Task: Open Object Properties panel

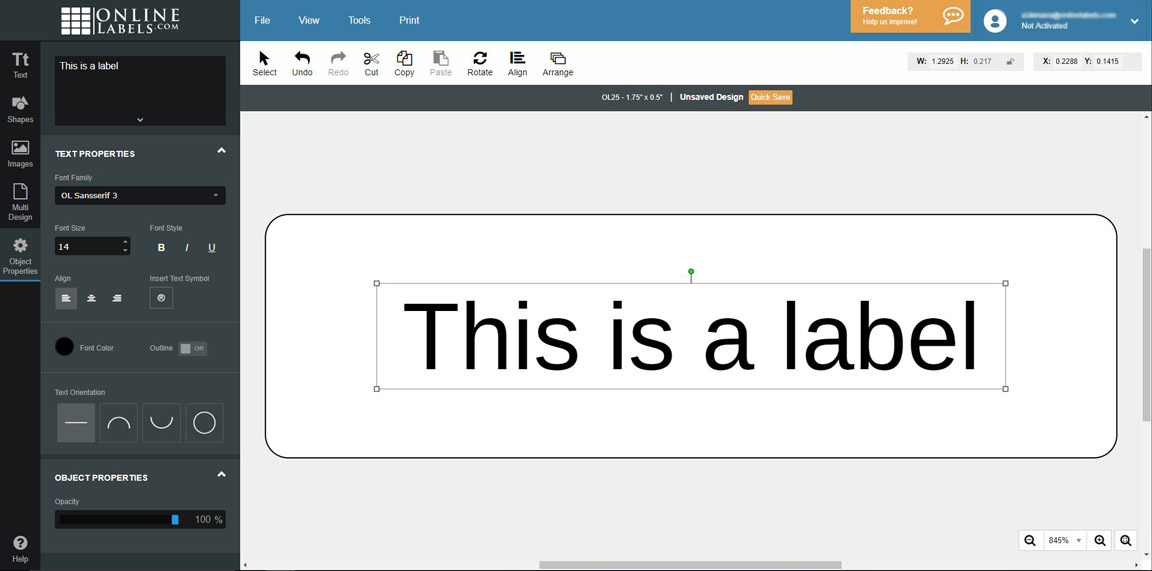Action: [21, 256]
